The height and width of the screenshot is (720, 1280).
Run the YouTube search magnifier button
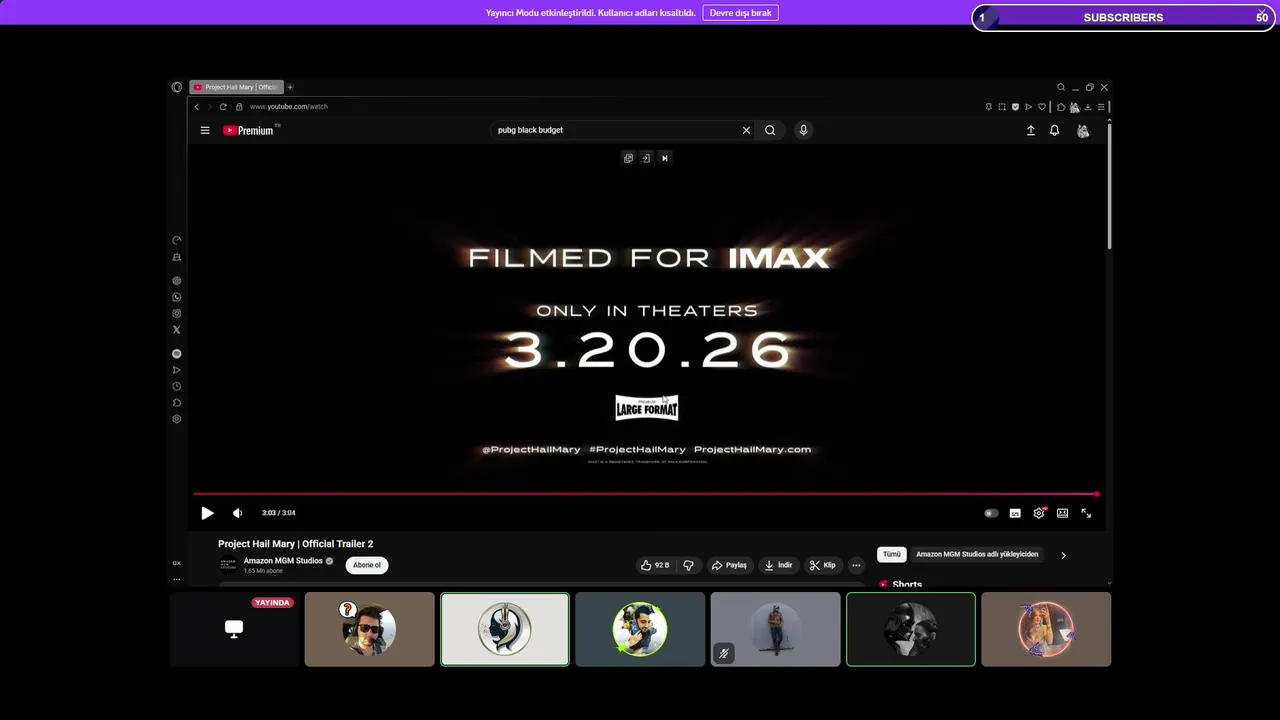pyautogui.click(x=770, y=130)
